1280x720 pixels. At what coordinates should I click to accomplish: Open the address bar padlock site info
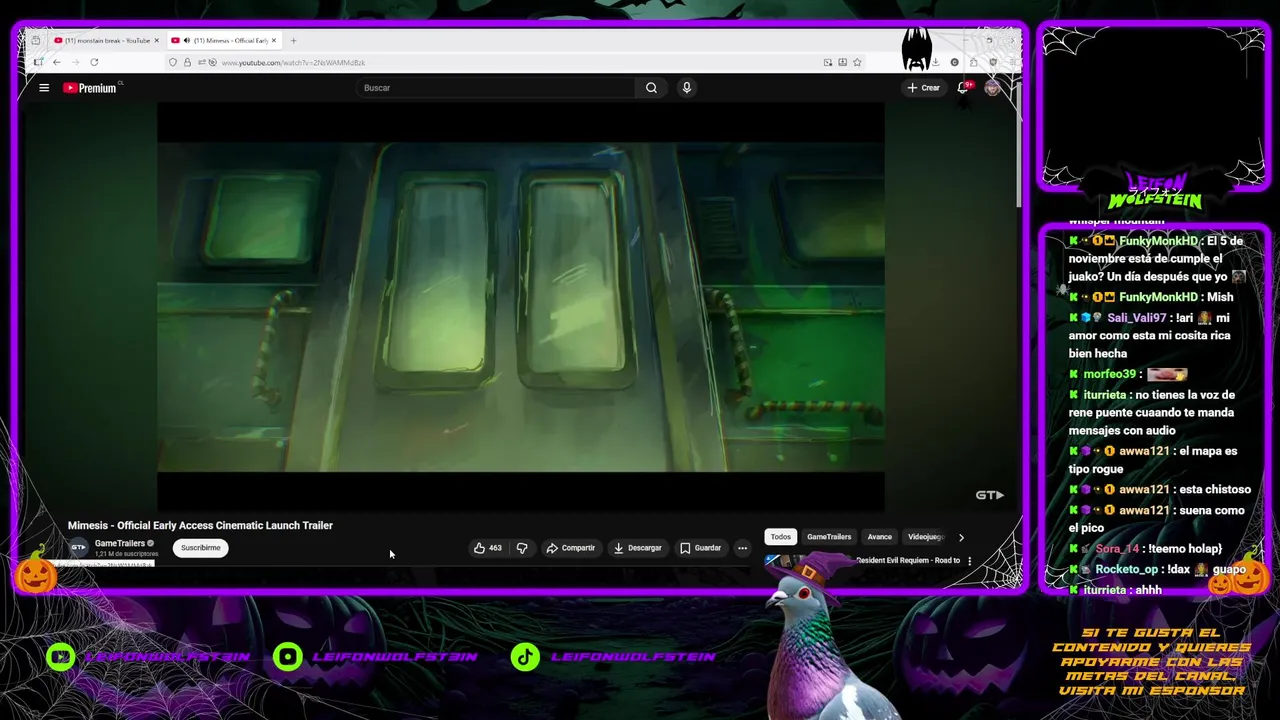tap(187, 63)
